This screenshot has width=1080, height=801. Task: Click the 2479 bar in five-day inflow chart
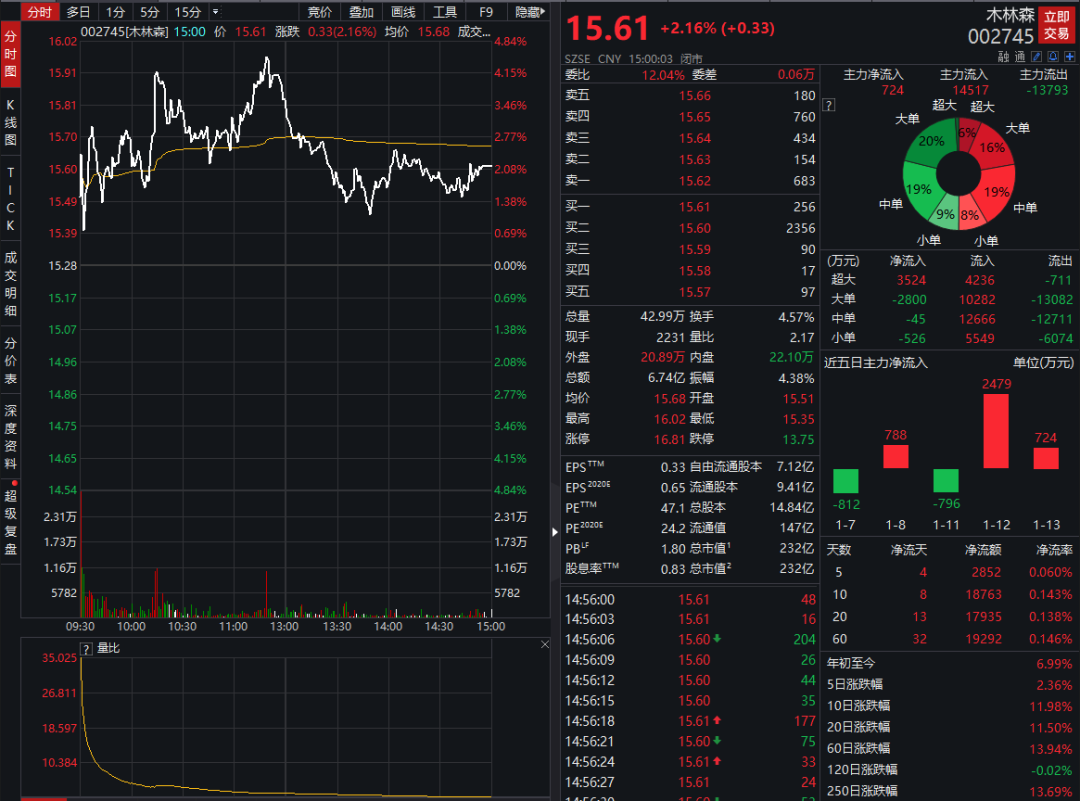996,431
